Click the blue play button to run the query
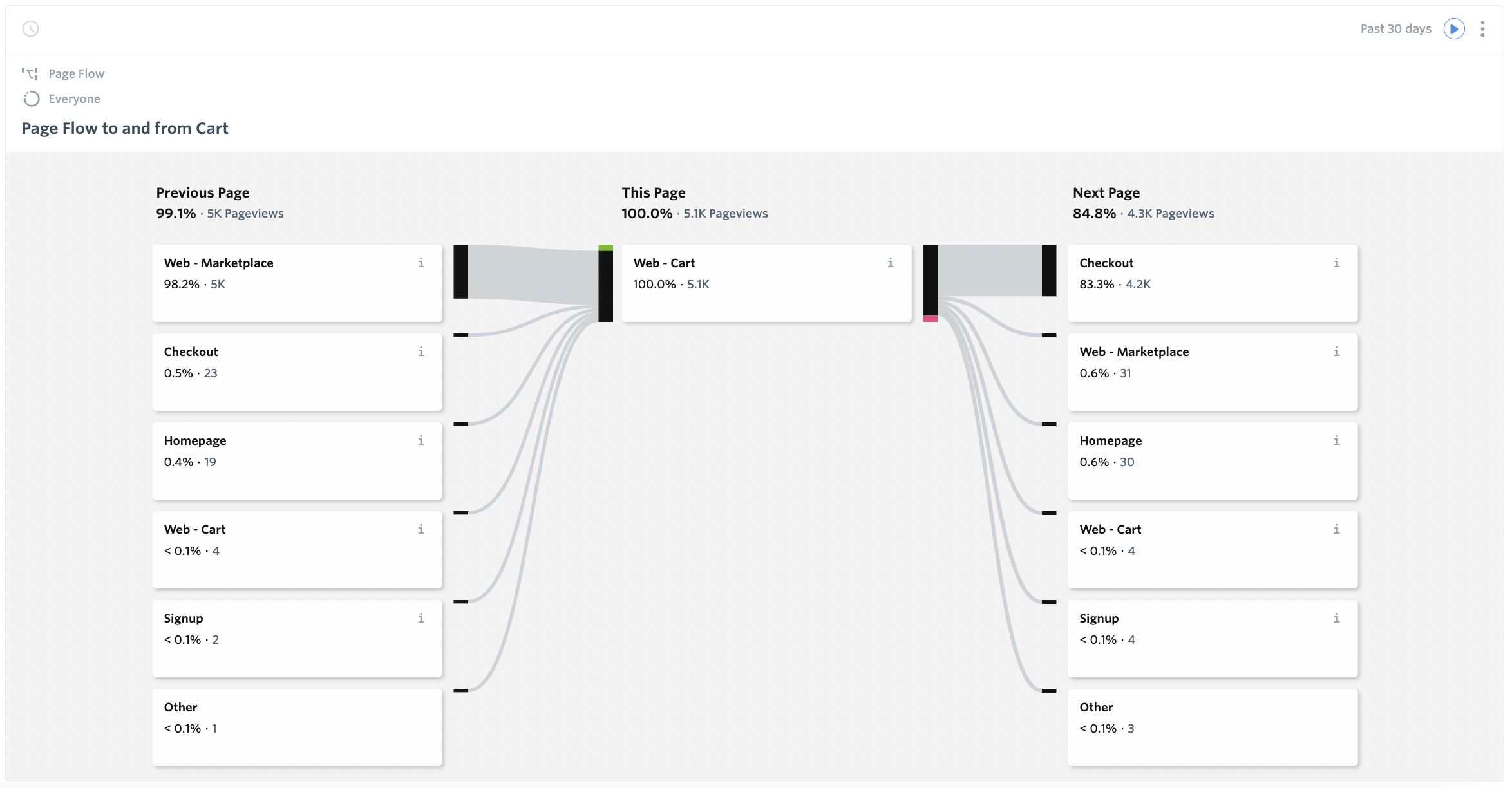The height and width of the screenshot is (788, 1512). [1453, 28]
